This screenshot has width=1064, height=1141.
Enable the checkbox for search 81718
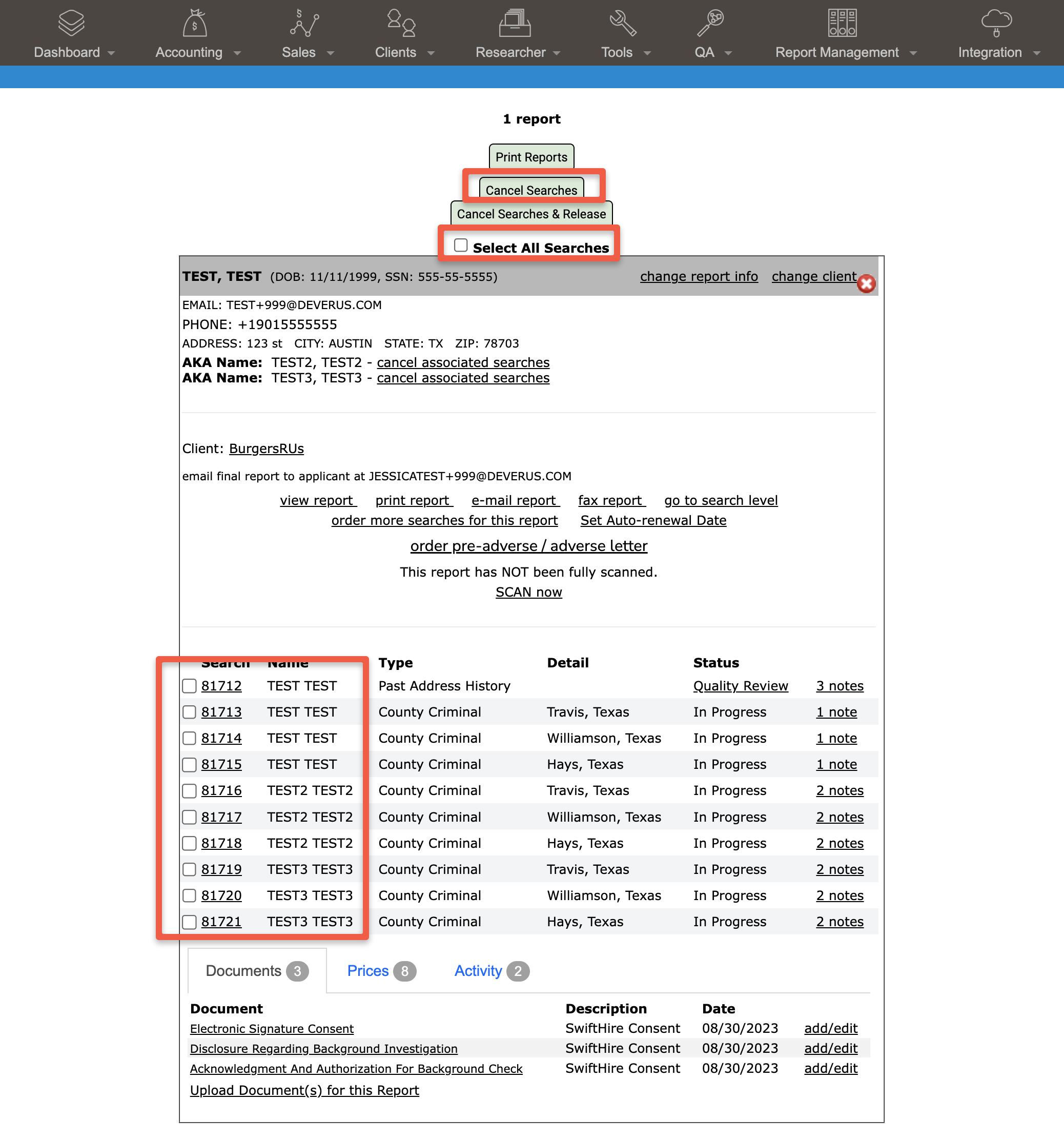click(190, 843)
